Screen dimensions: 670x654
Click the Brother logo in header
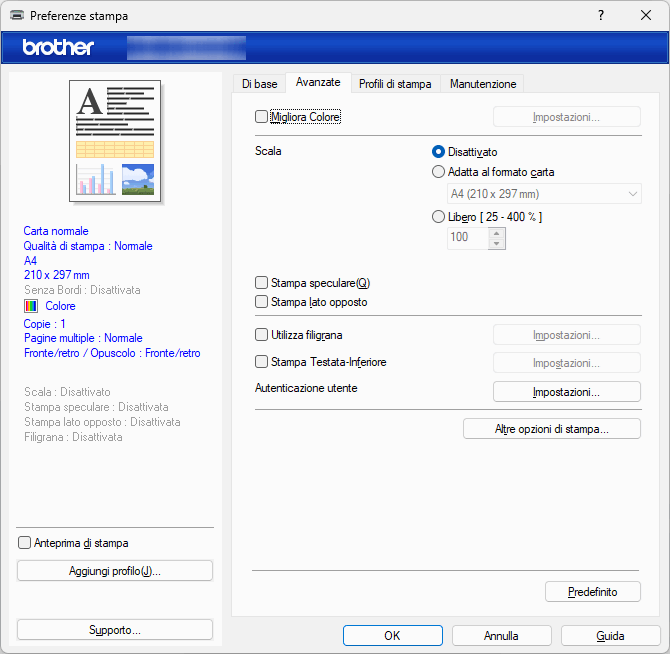58,47
